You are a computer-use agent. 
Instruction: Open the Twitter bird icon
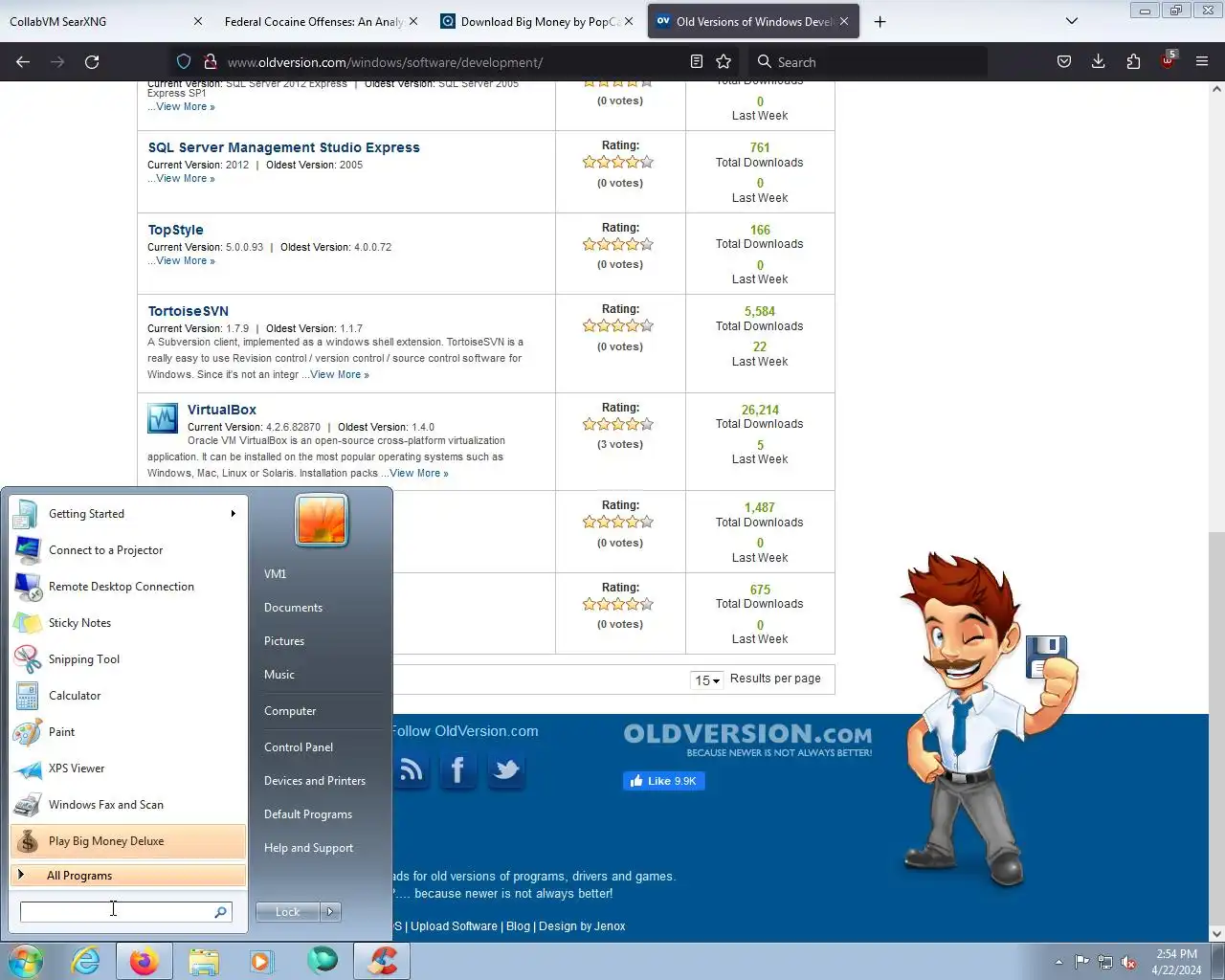505,770
